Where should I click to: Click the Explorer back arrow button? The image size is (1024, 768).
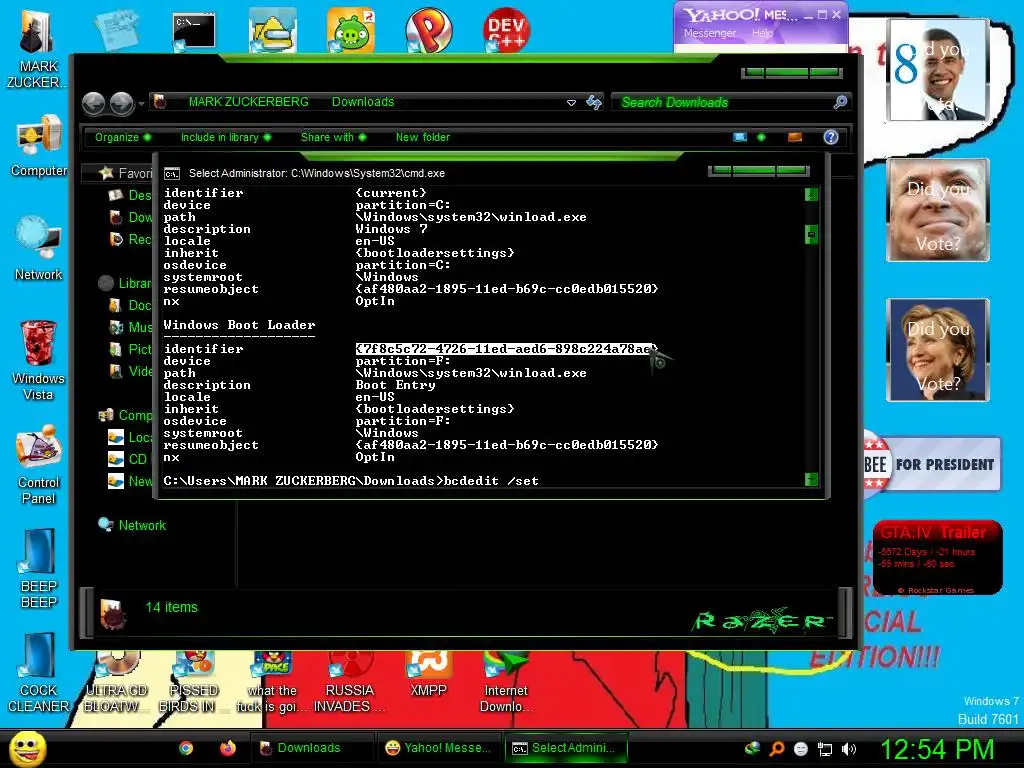pos(93,103)
